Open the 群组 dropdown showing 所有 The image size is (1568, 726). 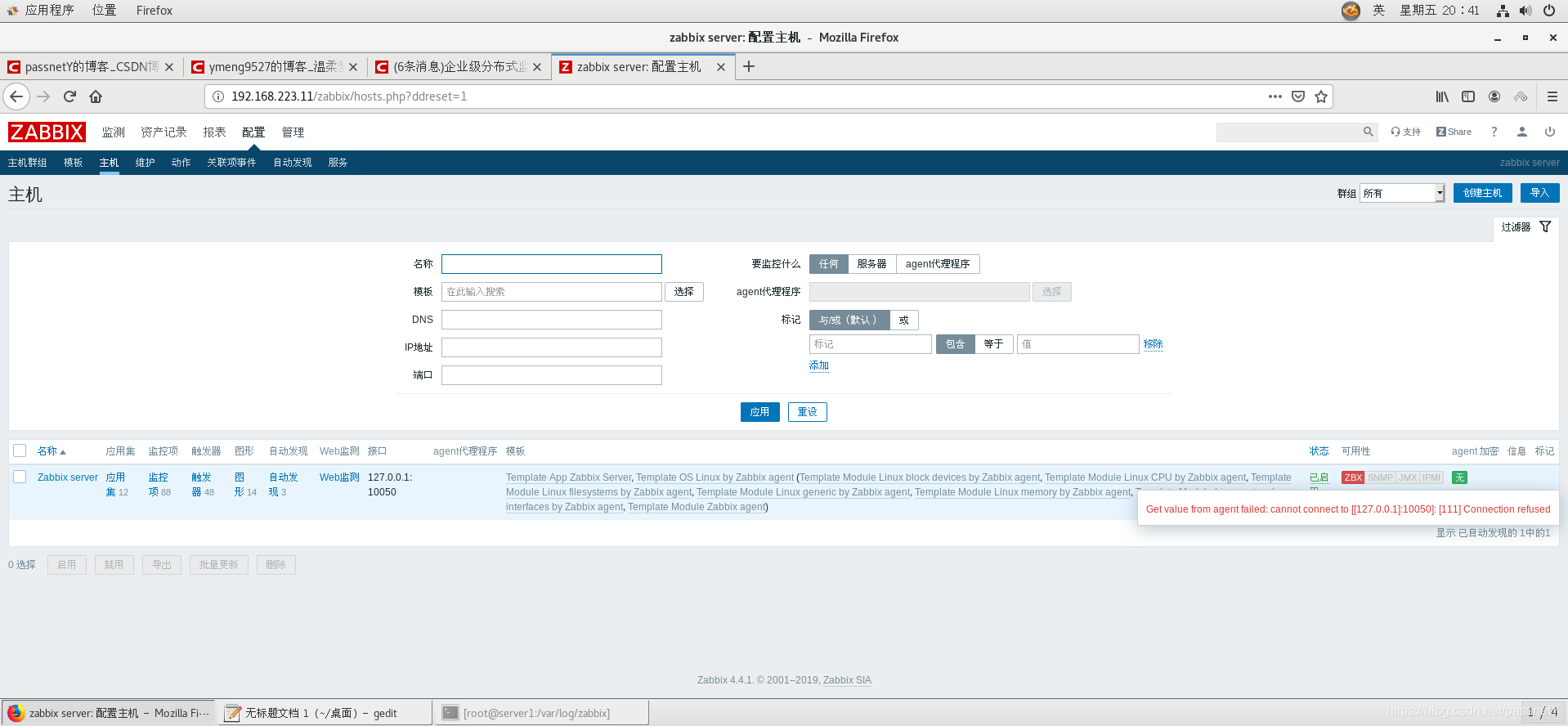[x=1402, y=193]
